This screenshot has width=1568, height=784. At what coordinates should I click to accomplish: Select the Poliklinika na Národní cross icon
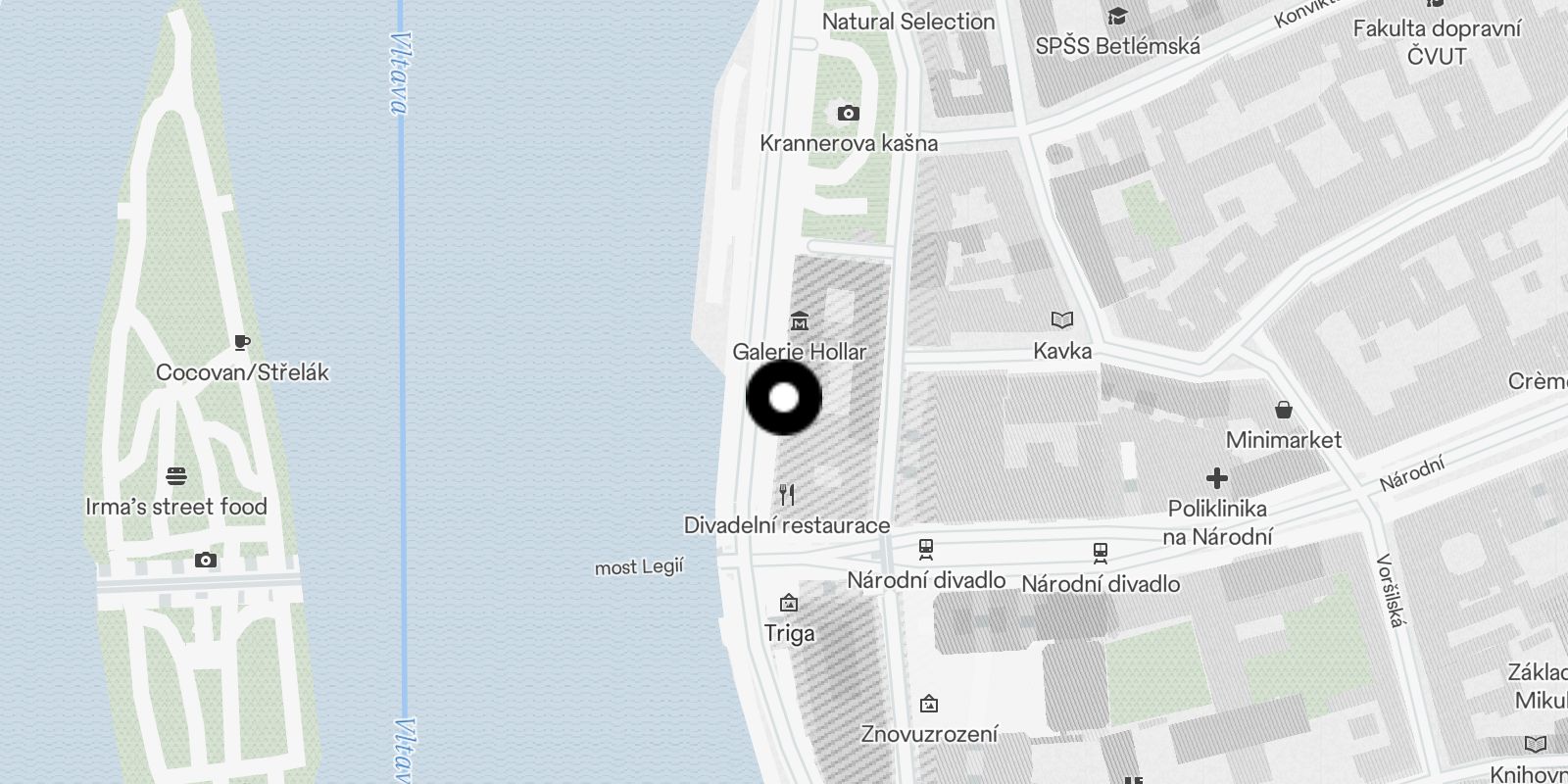coord(1217,478)
